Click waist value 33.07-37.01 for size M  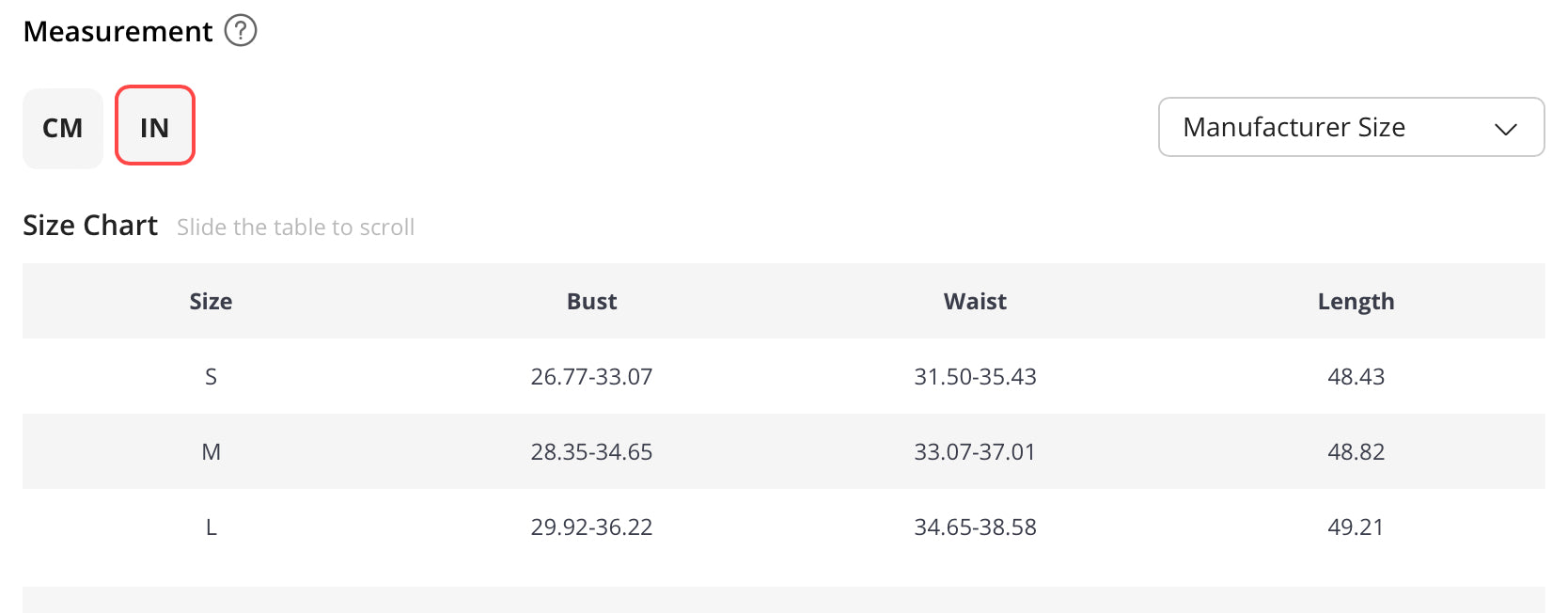975,451
